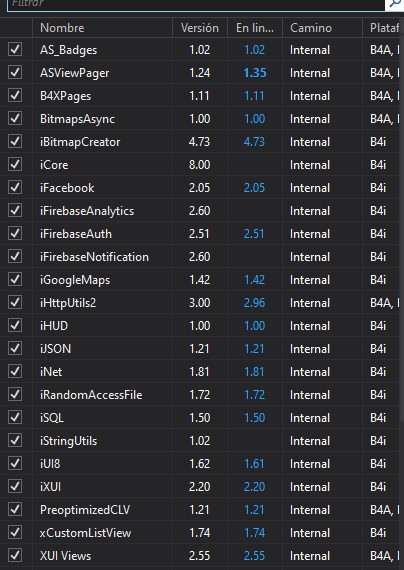404x570 pixels.
Task: Open the ASViewPager online version 1.35 link
Action: 255,73
